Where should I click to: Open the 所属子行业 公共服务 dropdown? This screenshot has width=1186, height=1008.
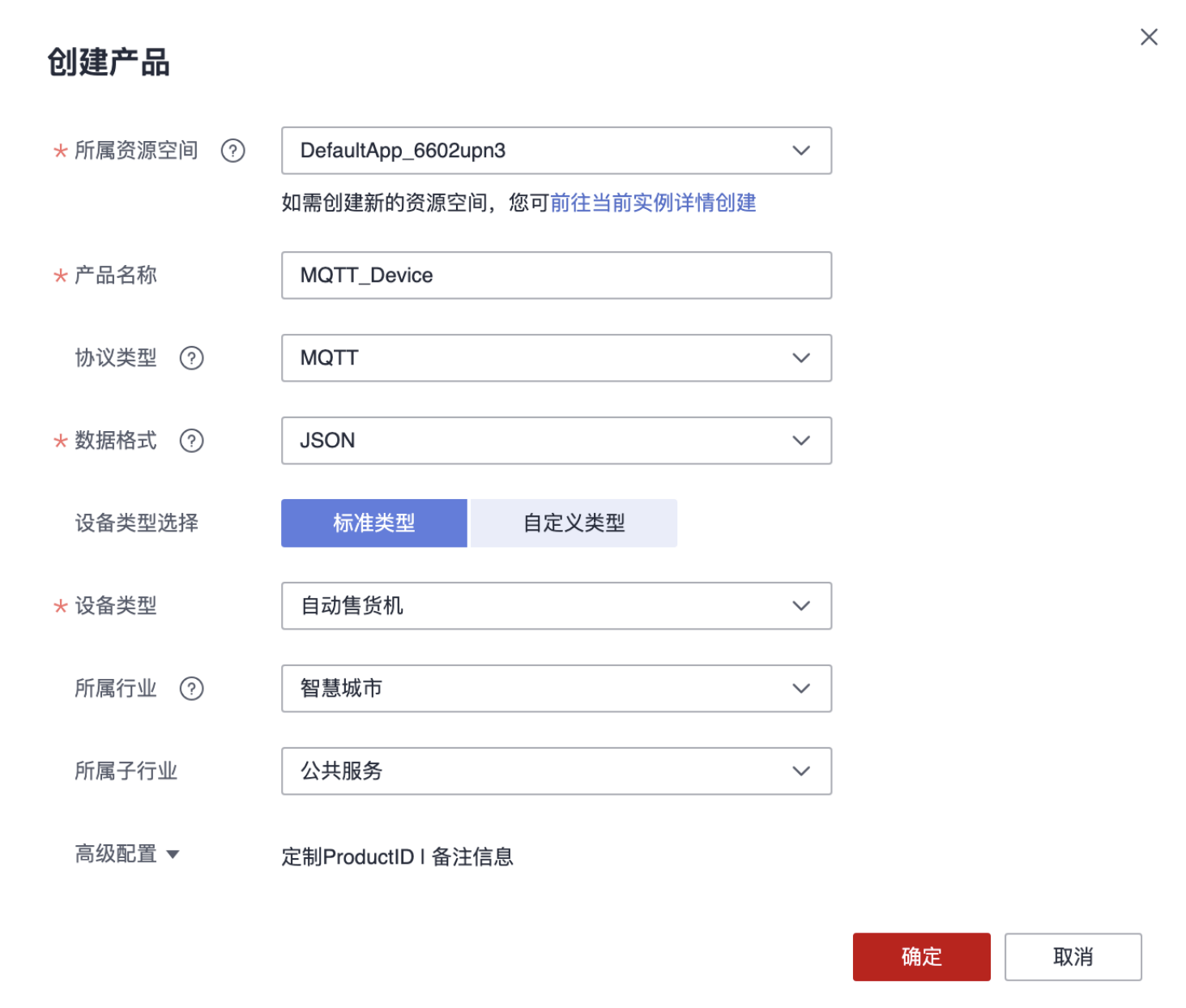pos(557,771)
